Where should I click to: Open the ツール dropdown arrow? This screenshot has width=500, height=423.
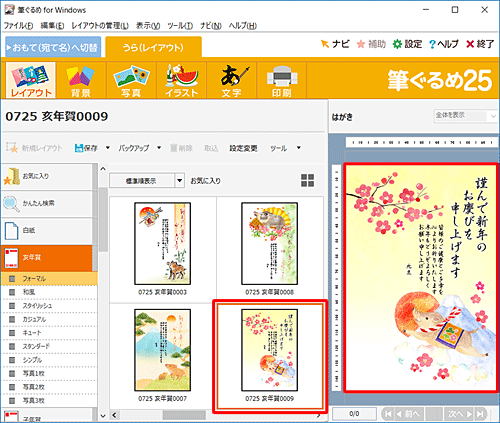(299, 148)
